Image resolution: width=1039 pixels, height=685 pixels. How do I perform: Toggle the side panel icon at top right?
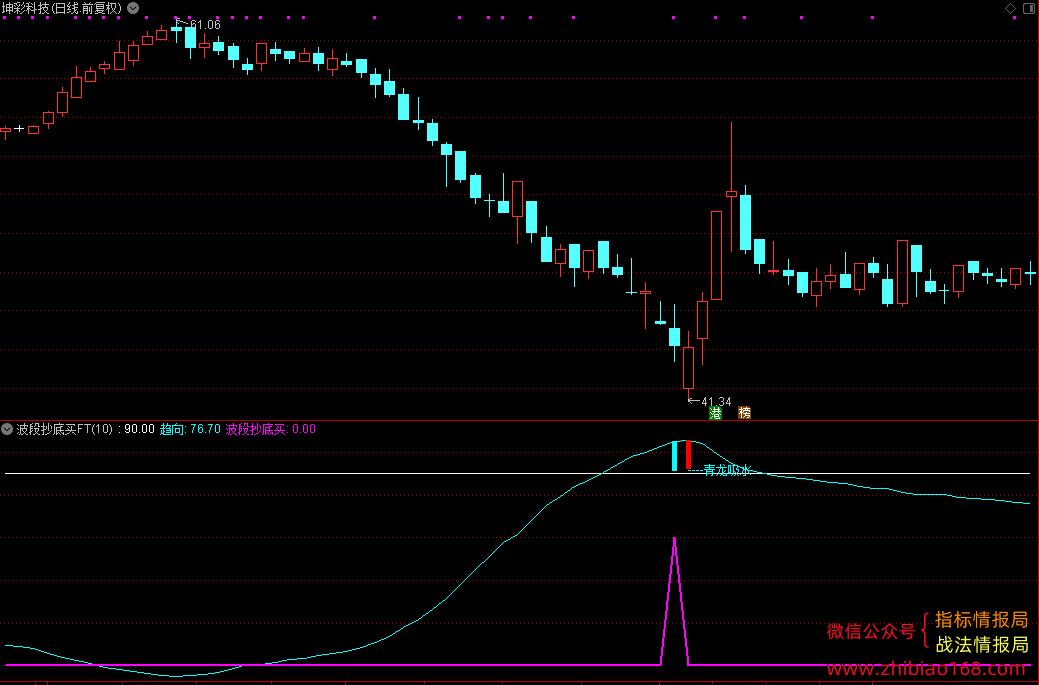(1028, 8)
